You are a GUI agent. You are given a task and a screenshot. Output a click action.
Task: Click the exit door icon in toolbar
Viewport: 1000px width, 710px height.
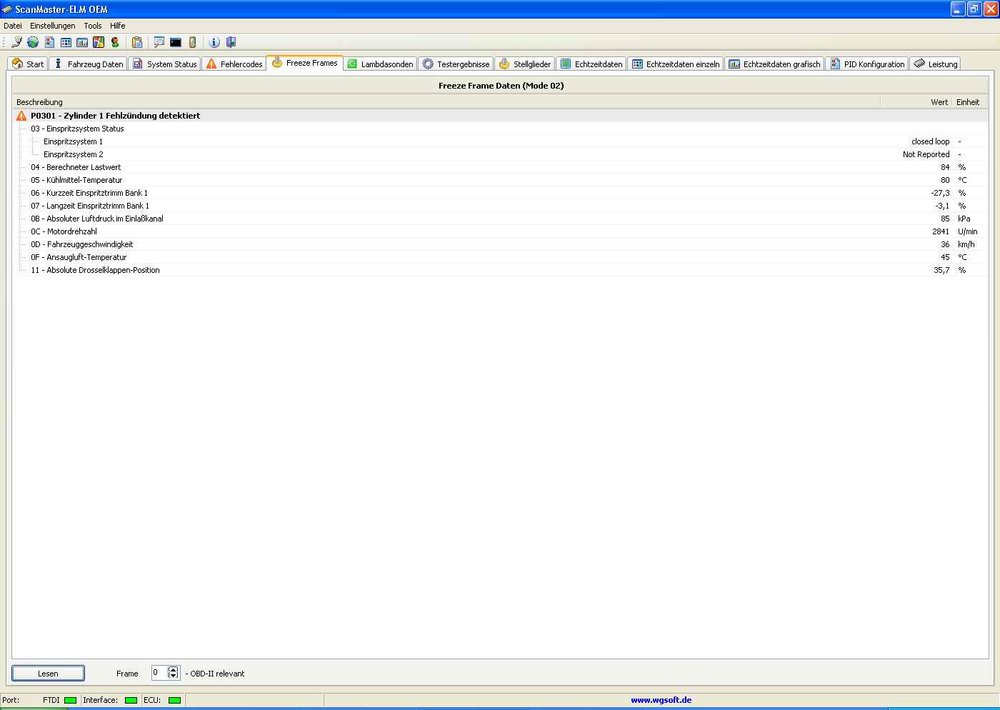coord(231,42)
